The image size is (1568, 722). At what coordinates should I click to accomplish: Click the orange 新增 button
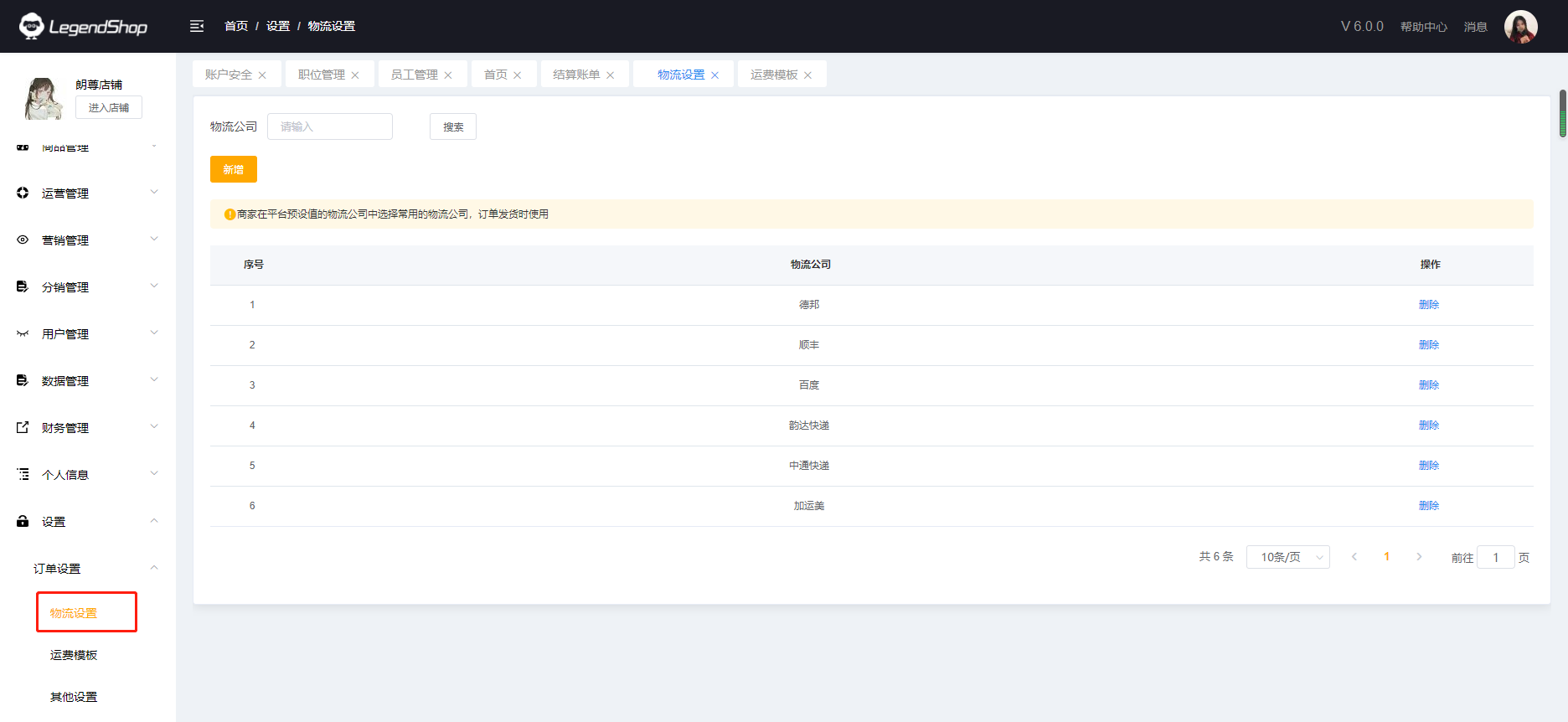click(x=233, y=169)
